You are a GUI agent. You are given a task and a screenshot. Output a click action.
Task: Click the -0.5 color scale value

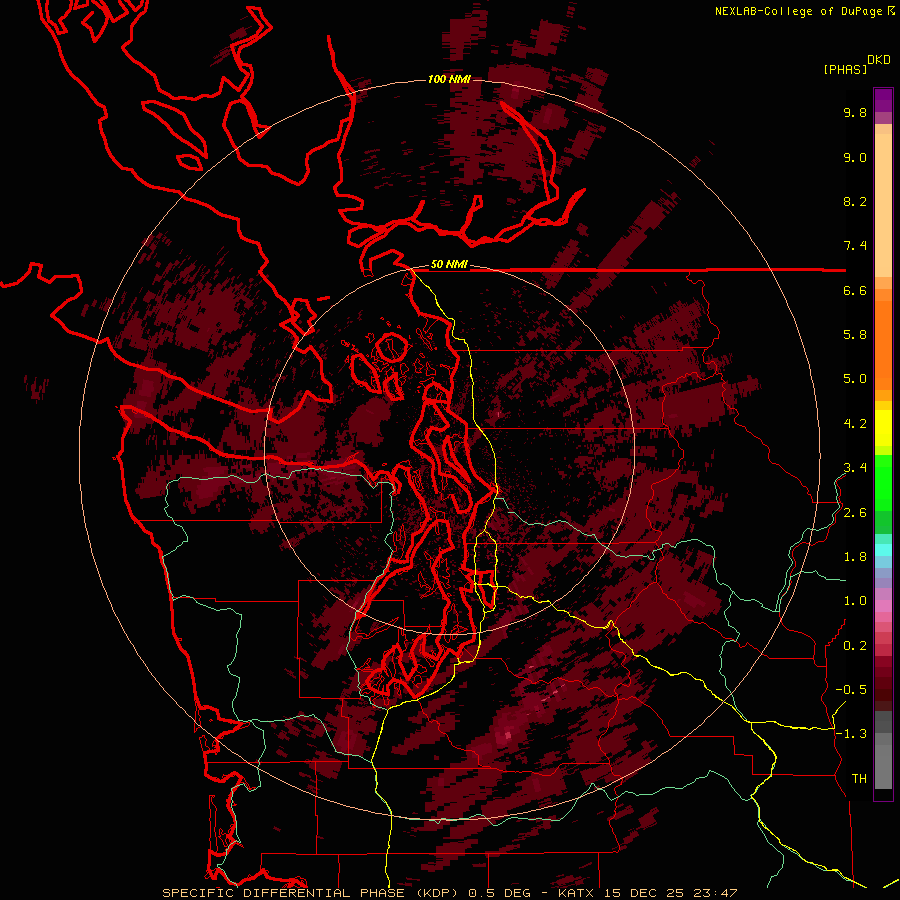[x=851, y=690]
